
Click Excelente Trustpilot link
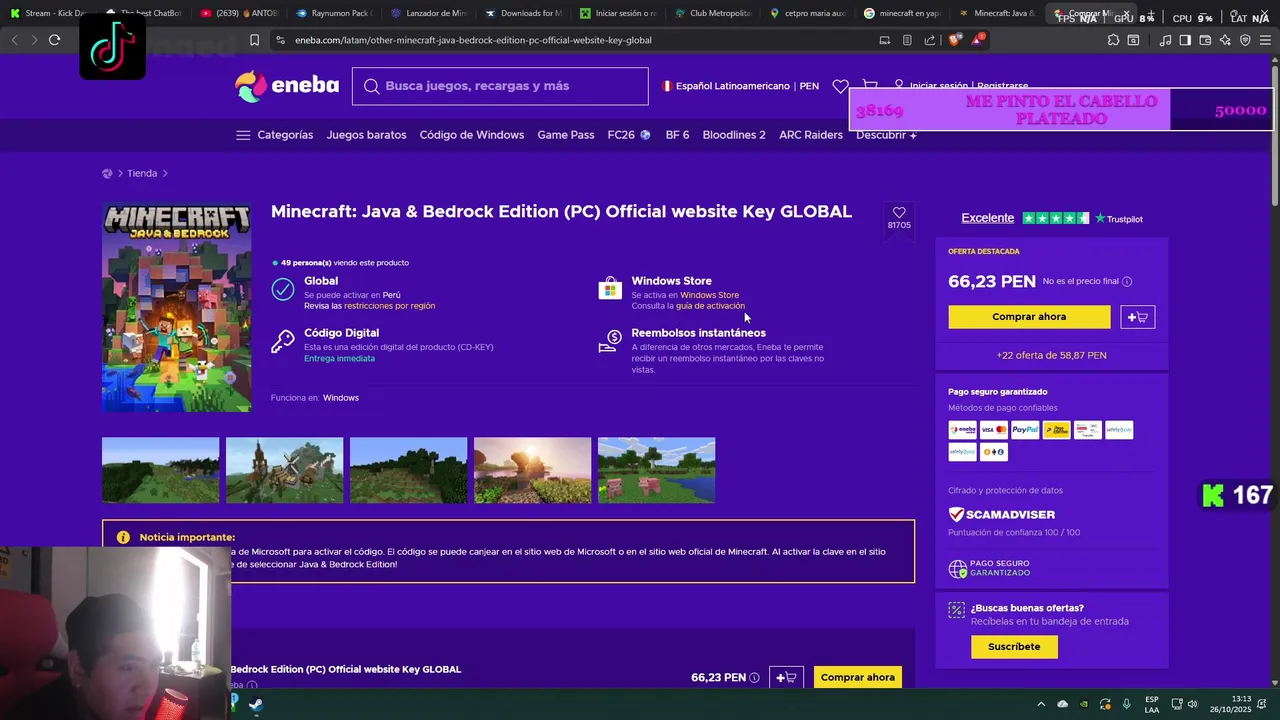click(x=987, y=218)
